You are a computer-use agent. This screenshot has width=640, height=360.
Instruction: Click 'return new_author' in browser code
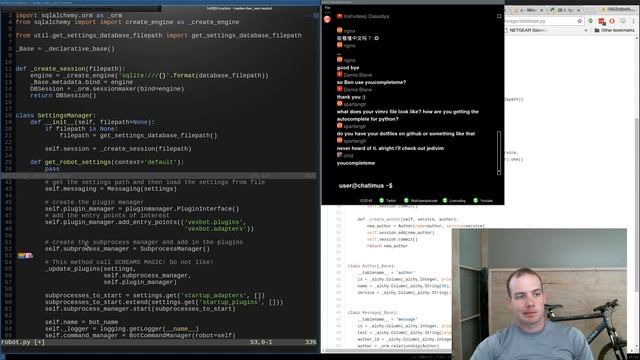387,246
